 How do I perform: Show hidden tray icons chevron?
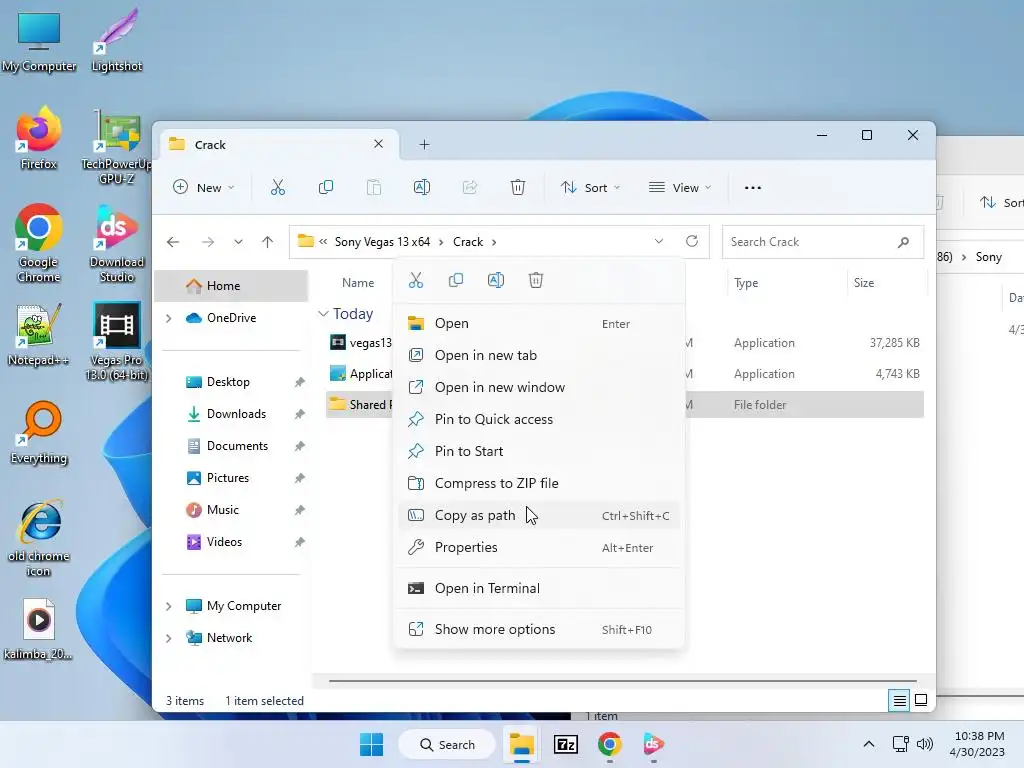[869, 744]
